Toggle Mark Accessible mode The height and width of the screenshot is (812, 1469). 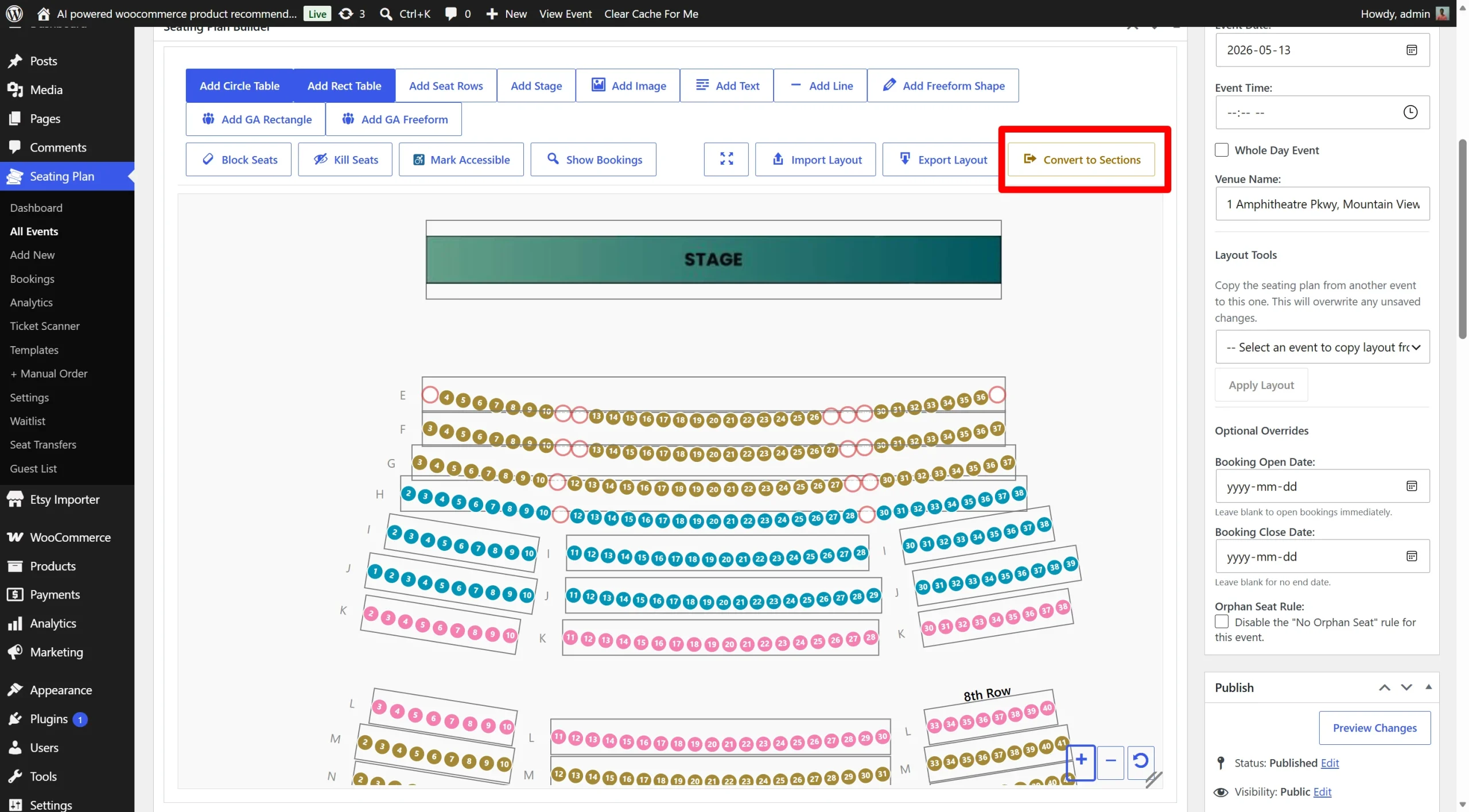coord(461,159)
